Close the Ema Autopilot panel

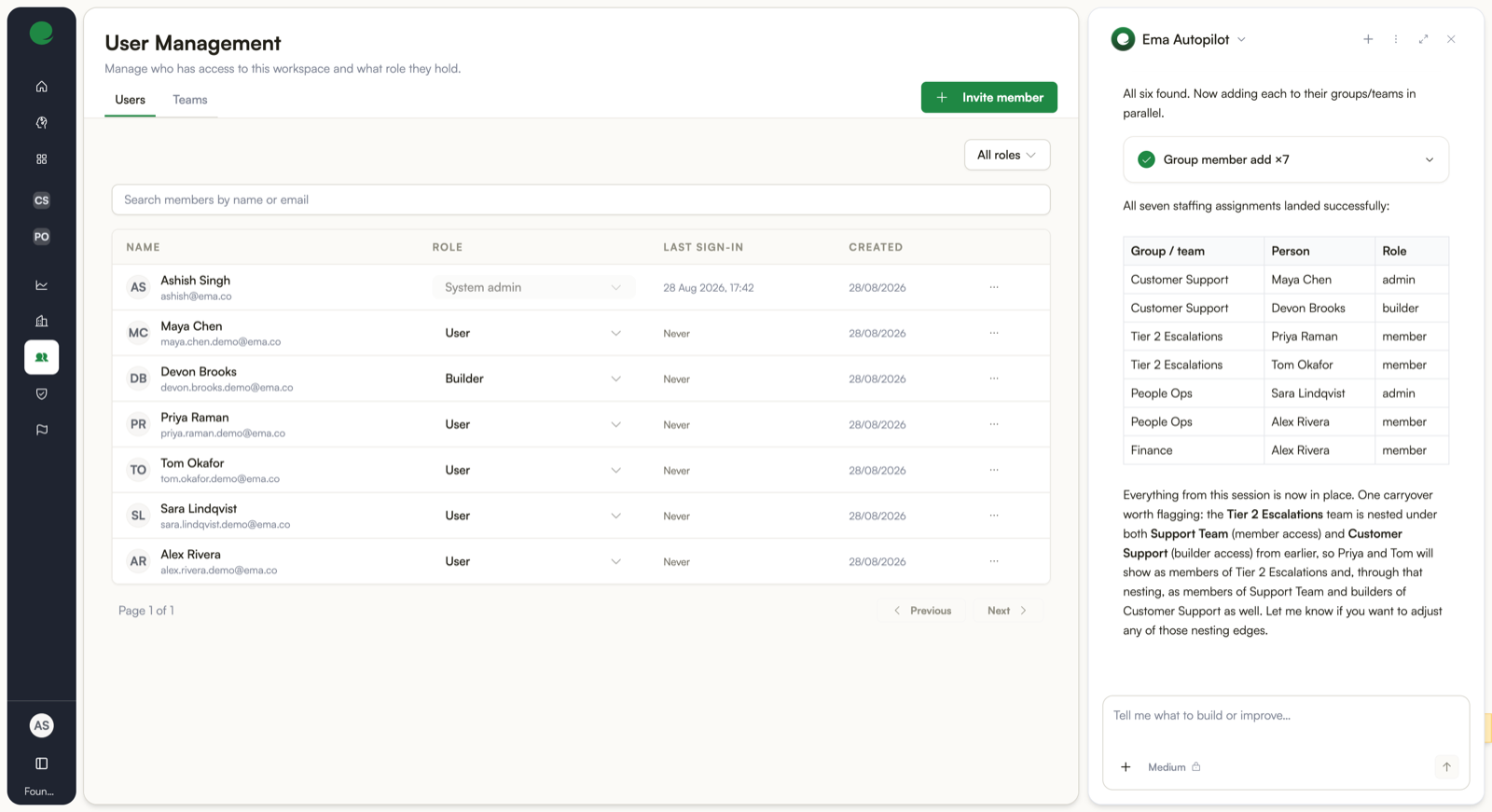(1451, 39)
